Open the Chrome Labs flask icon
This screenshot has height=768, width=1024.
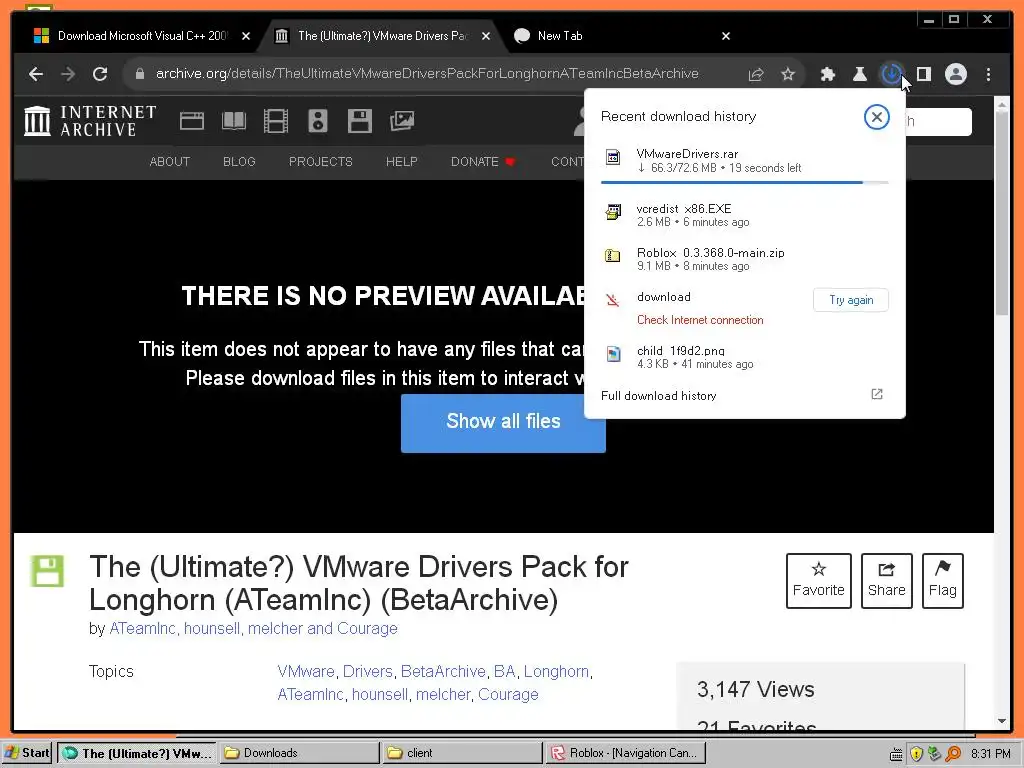pos(859,74)
